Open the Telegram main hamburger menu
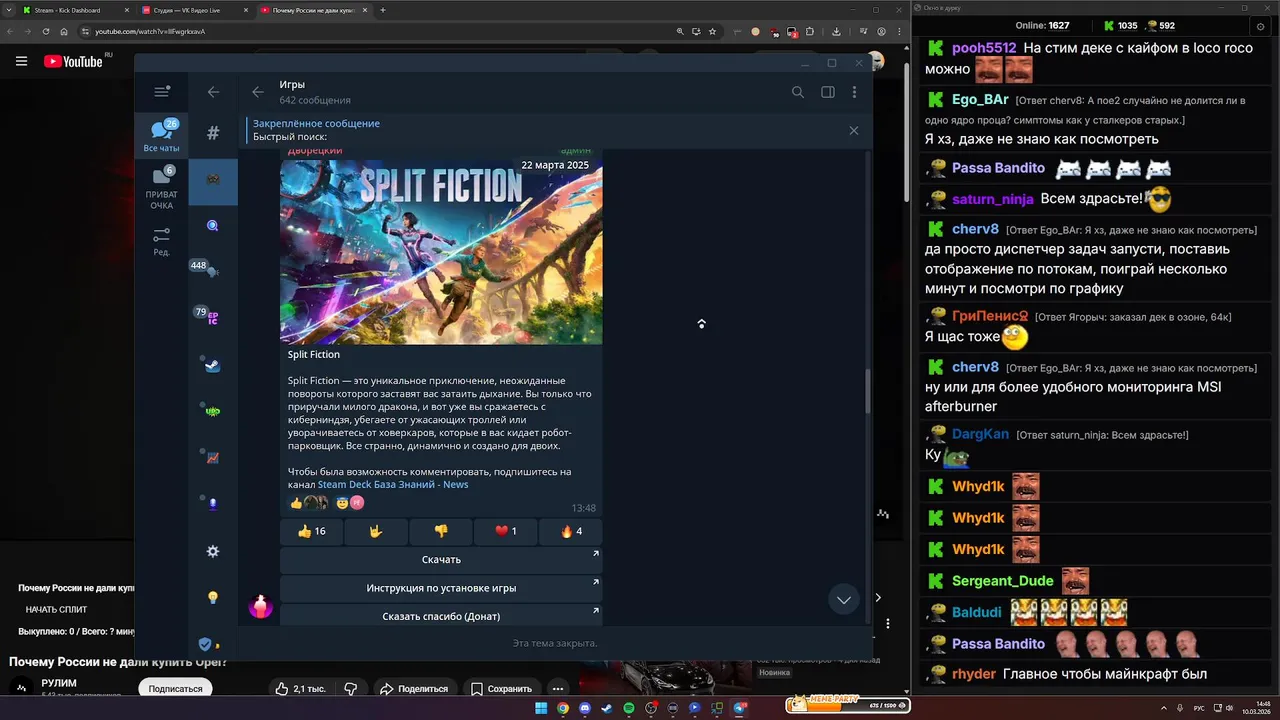Image resolution: width=1280 pixels, height=720 pixels. (162, 92)
